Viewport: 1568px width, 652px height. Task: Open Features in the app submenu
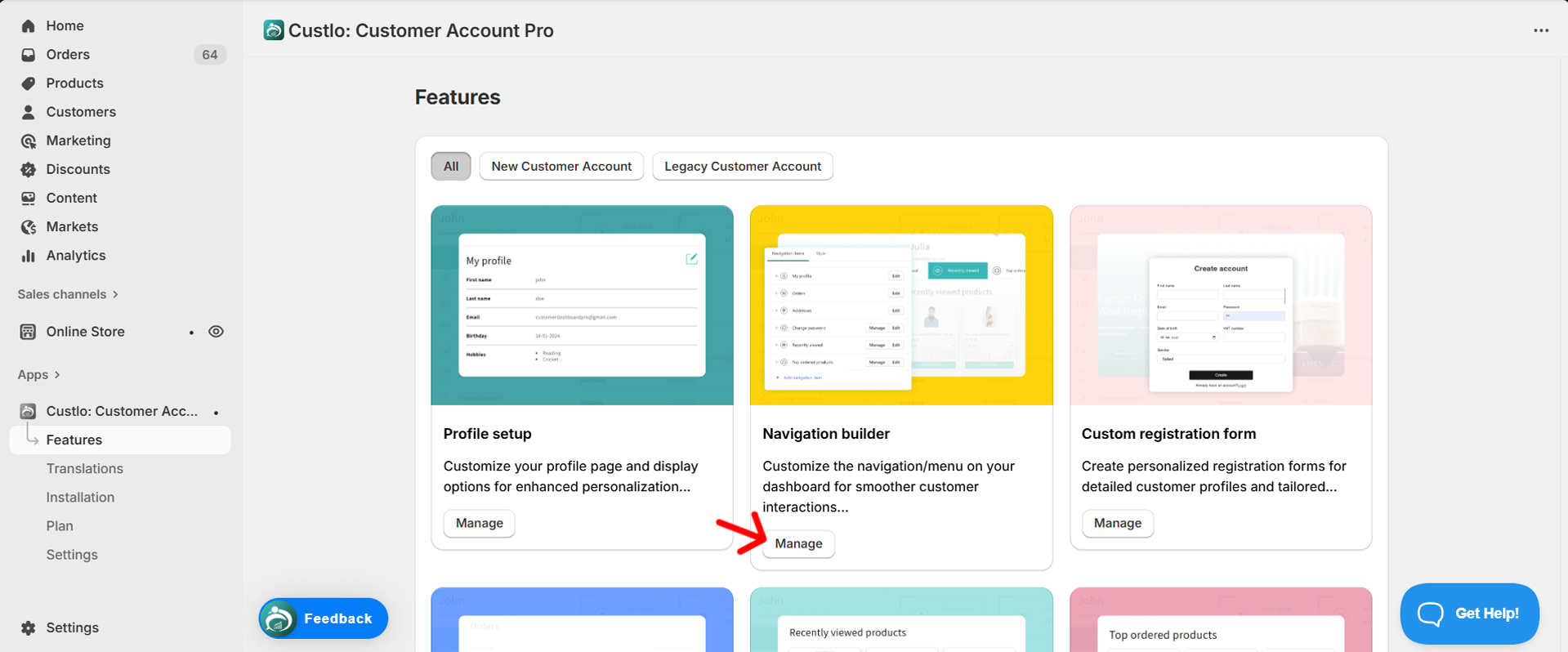120,440
